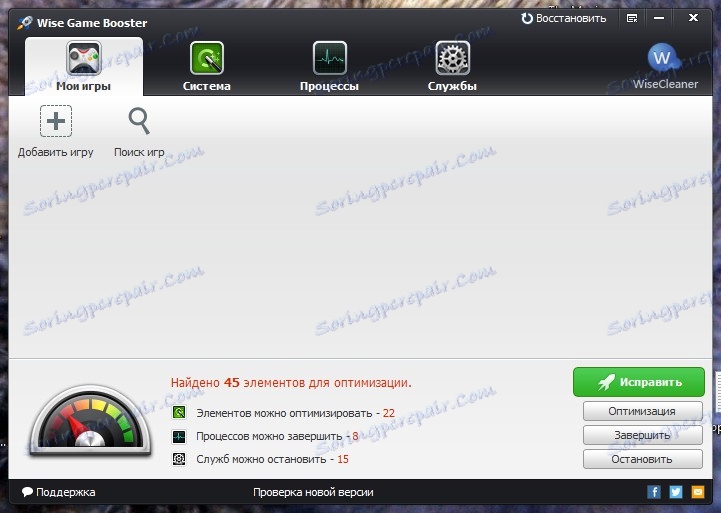This screenshot has height=513, width=721.
Task: Click text Процессов можно завершить - 8
Action: [277, 436]
